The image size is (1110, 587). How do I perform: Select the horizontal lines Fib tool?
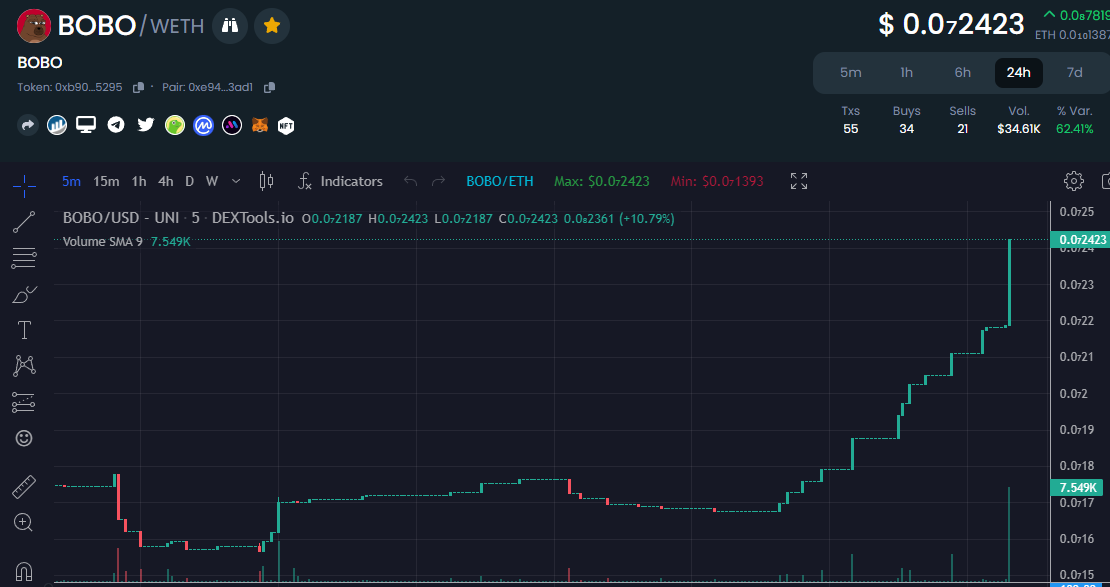pos(24,258)
